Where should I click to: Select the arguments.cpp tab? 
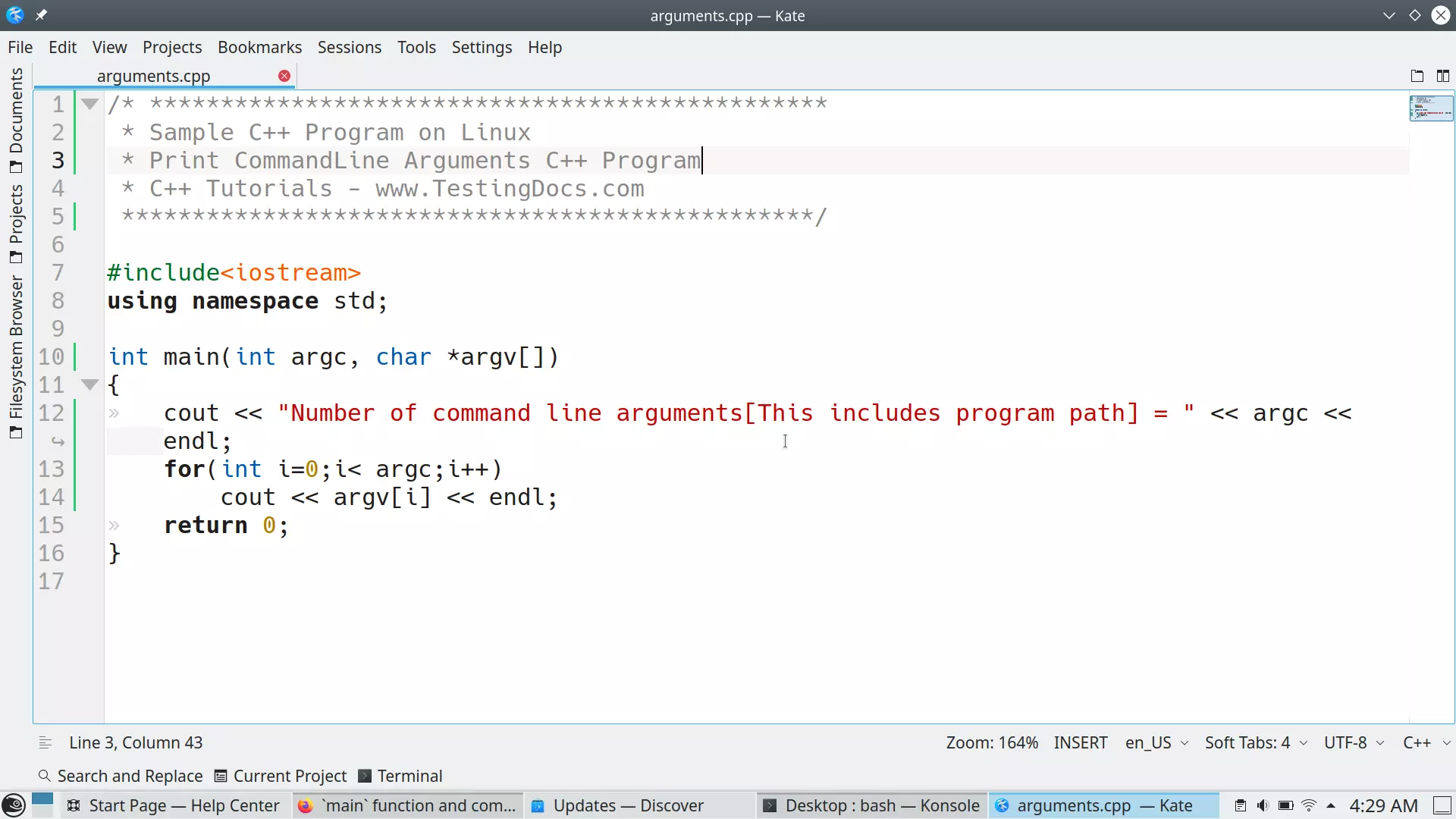(153, 76)
